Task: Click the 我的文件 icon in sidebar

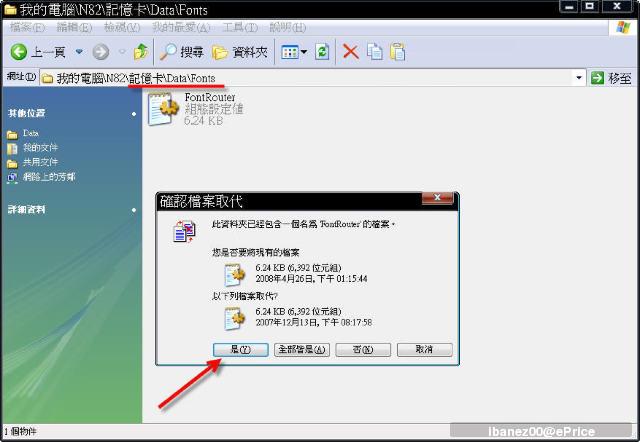Action: [x=12, y=149]
